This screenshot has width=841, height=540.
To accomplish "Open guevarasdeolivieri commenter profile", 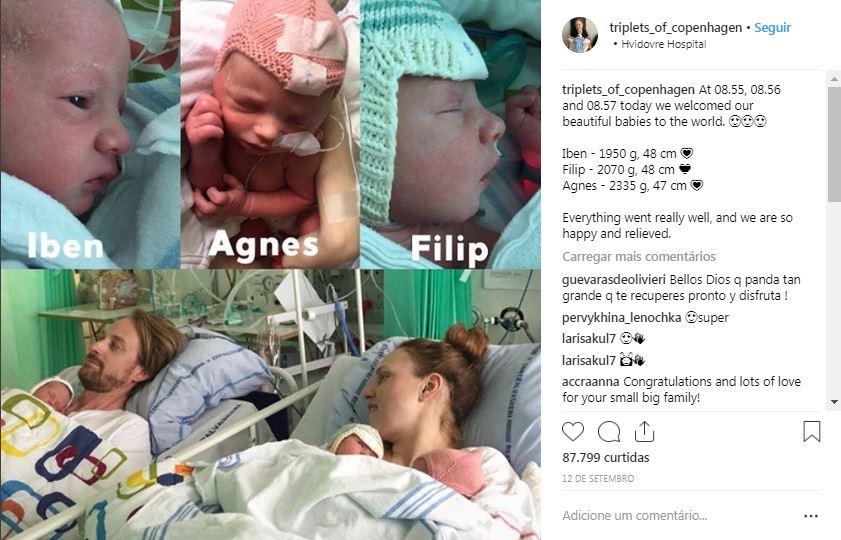I will point(614,279).
